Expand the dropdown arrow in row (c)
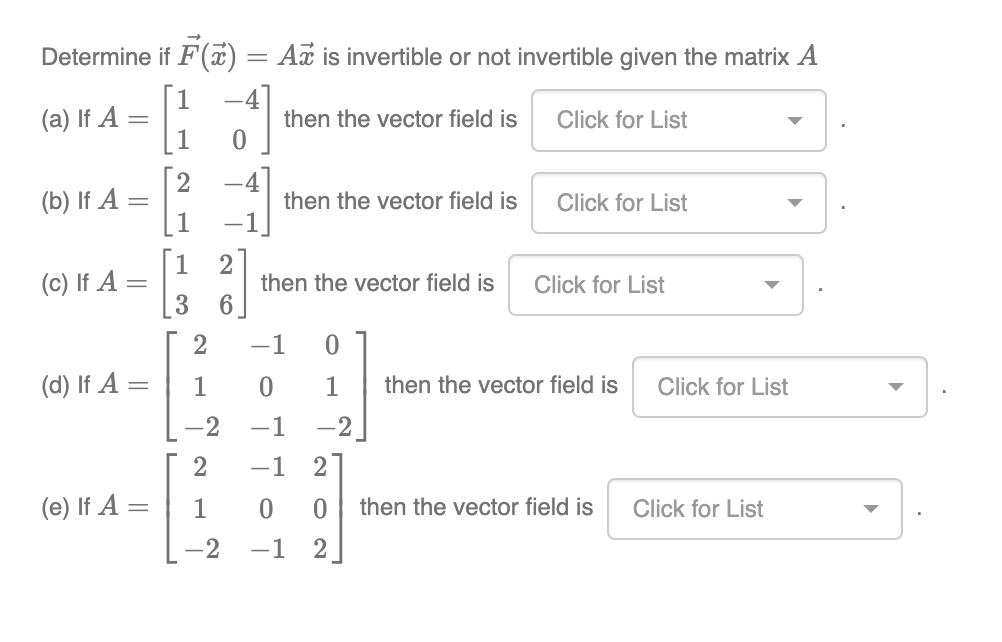1002x642 pixels. (771, 285)
